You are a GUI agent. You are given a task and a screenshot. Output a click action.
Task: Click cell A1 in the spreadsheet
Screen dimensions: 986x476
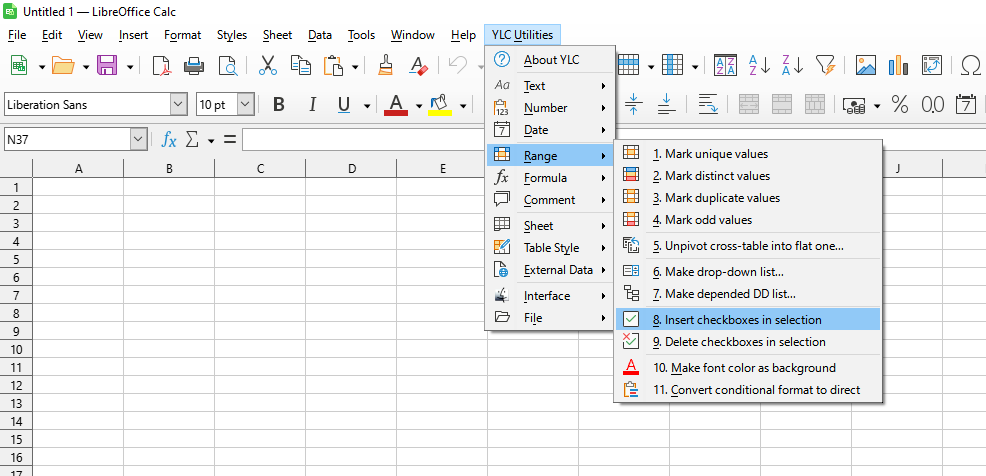click(78, 187)
